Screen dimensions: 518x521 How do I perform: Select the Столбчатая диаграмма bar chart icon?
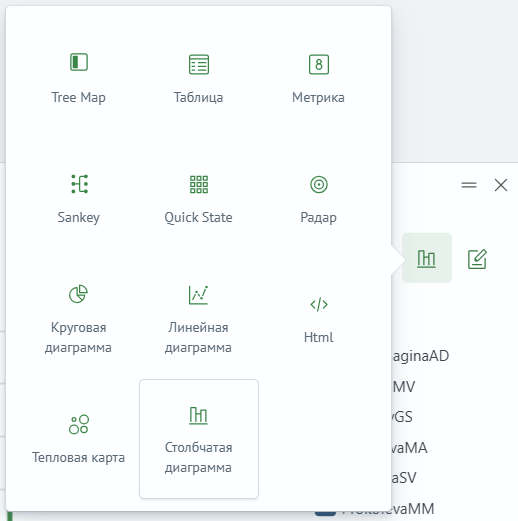[x=198, y=415]
